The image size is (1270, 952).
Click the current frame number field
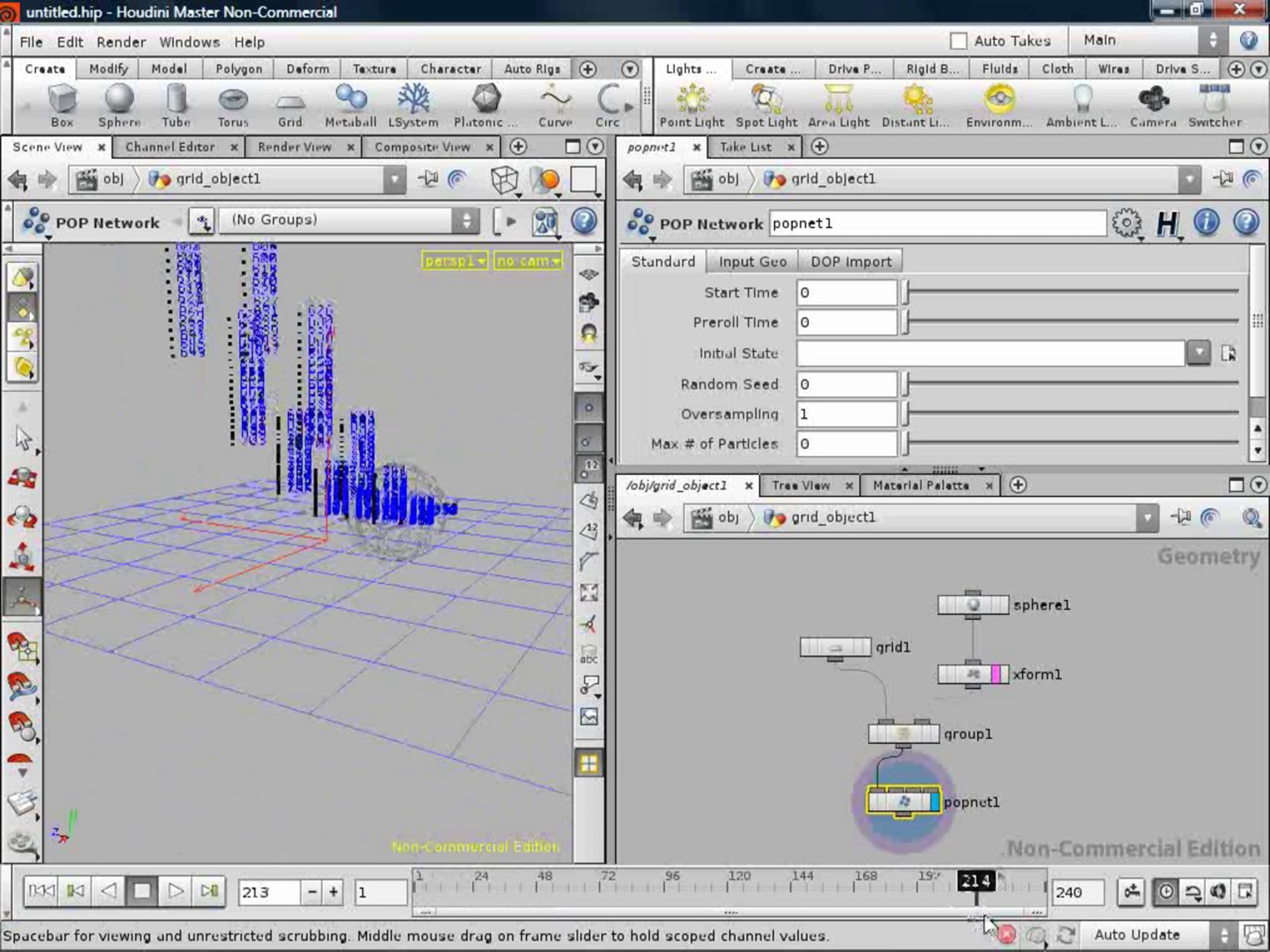268,892
